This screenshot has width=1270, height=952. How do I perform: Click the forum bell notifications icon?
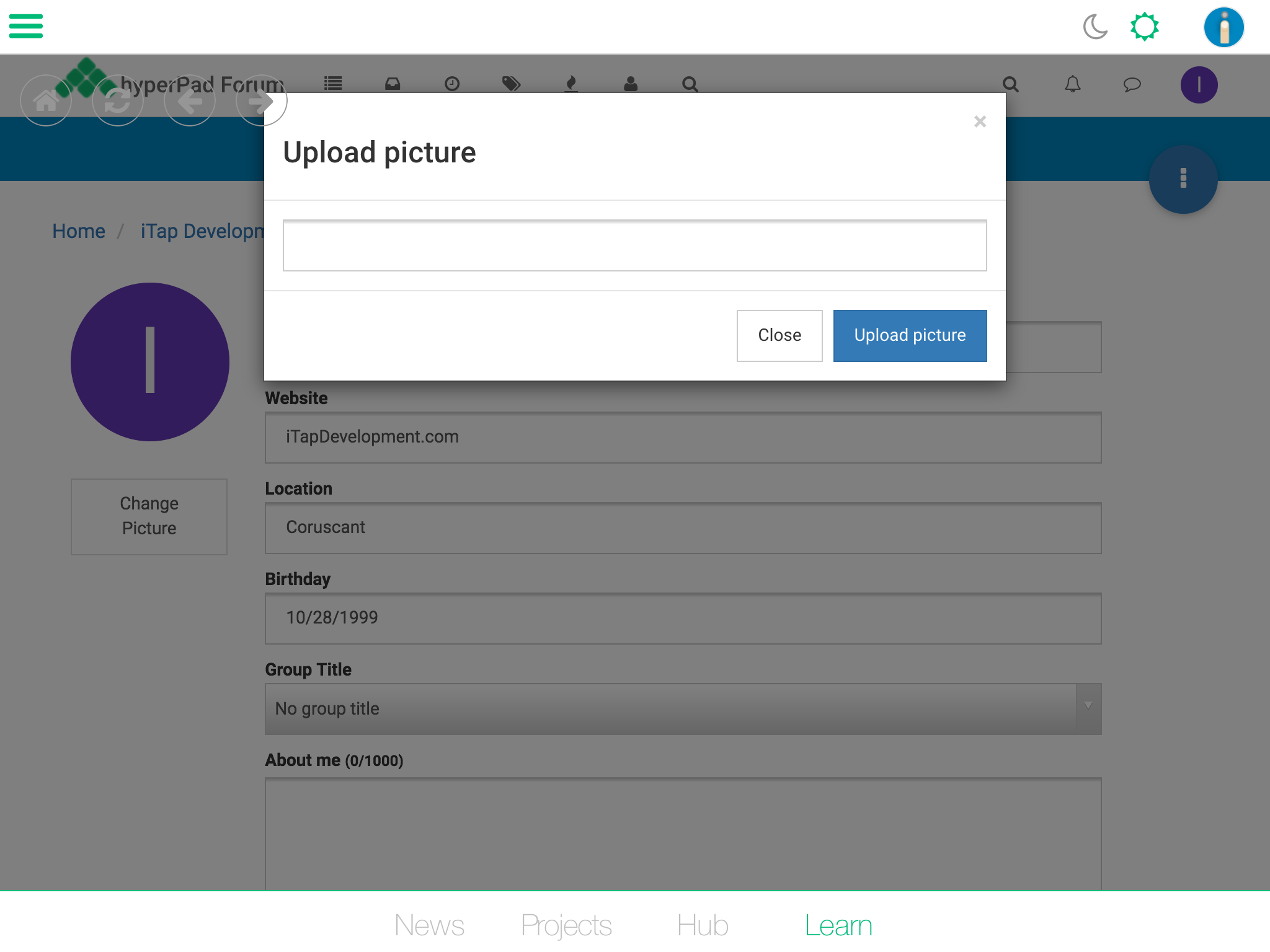coord(1072,84)
